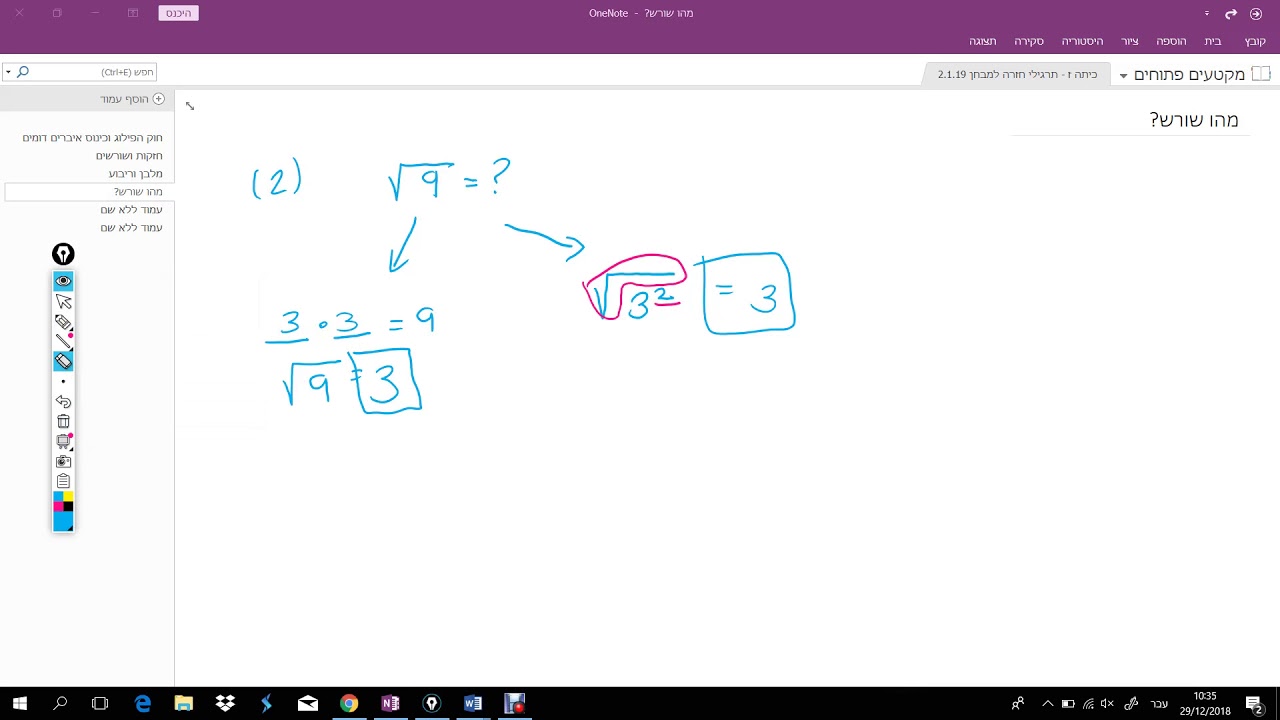Screen dimensions: 1280x720
Task: Open the Mail app from taskbar
Action: [x=308, y=703]
